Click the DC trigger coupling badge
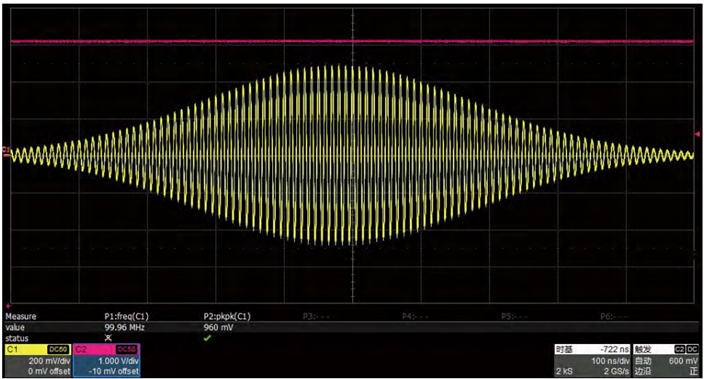 pyautogui.click(x=692, y=349)
